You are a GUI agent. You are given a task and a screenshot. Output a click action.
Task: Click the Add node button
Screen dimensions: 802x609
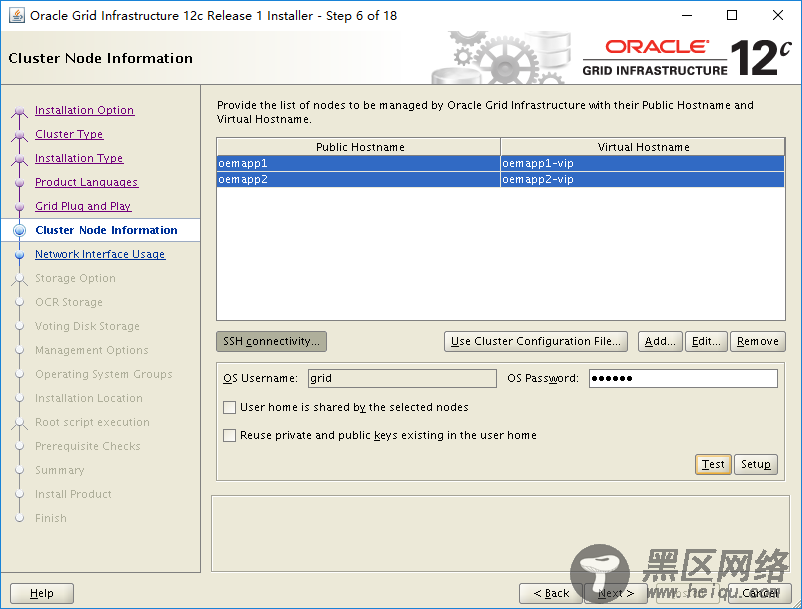(660, 342)
